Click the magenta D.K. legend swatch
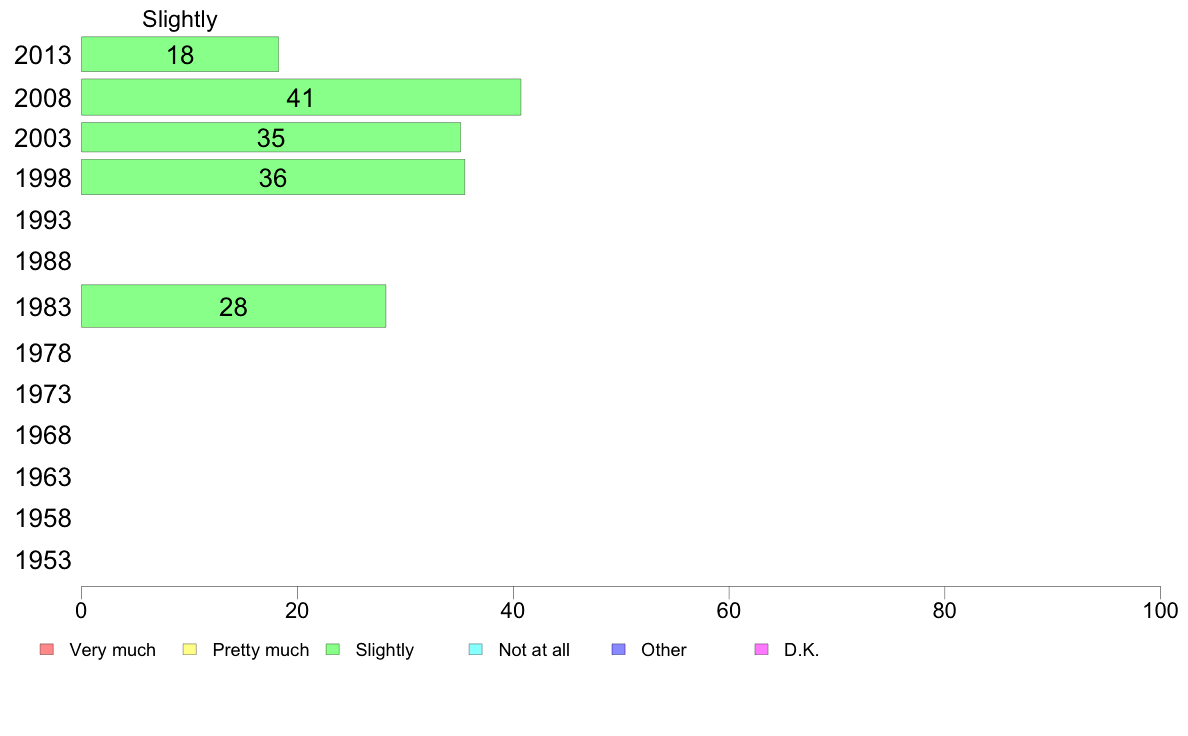1188x736 pixels. 762,650
